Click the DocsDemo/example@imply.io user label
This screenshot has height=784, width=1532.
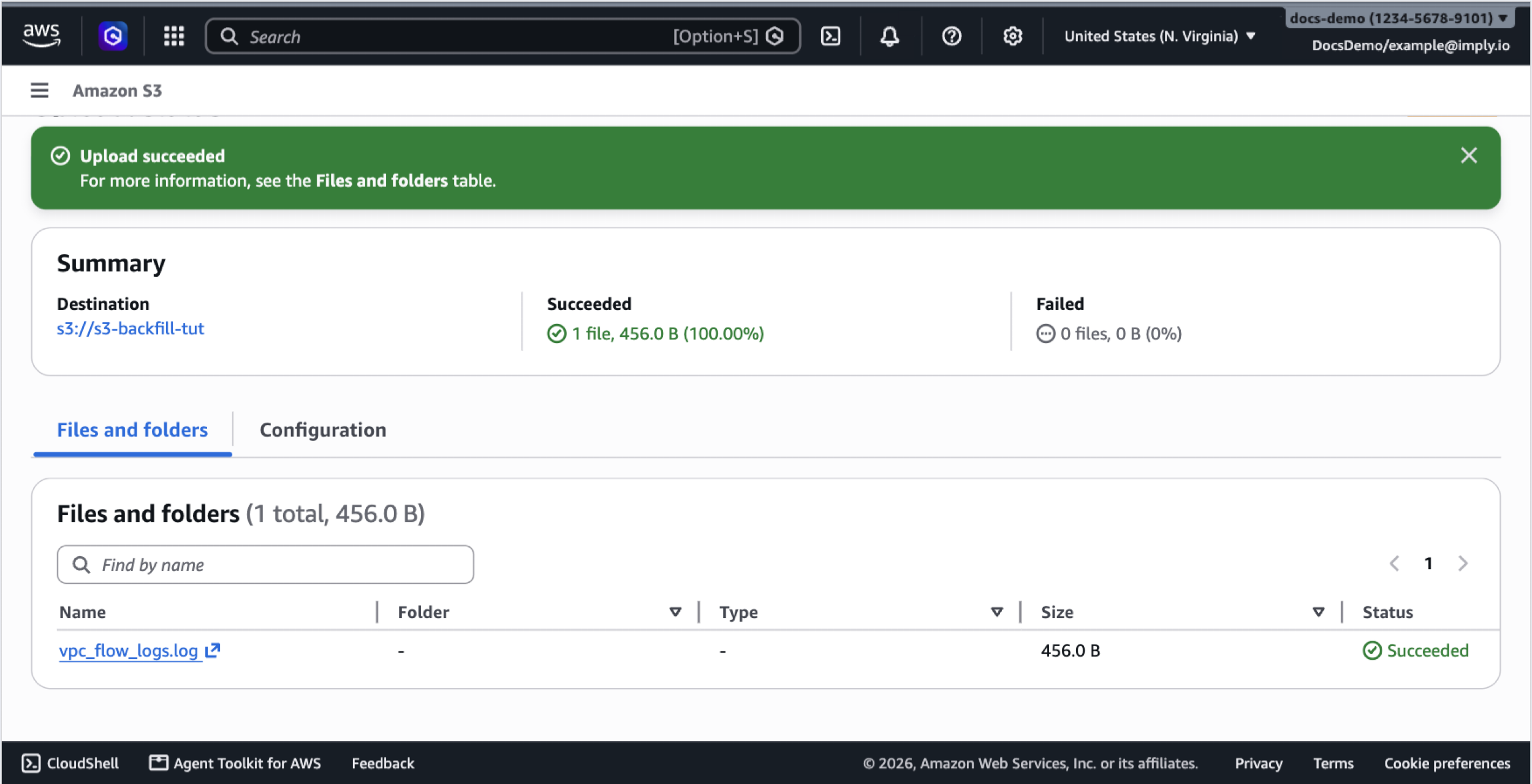[1410, 45]
